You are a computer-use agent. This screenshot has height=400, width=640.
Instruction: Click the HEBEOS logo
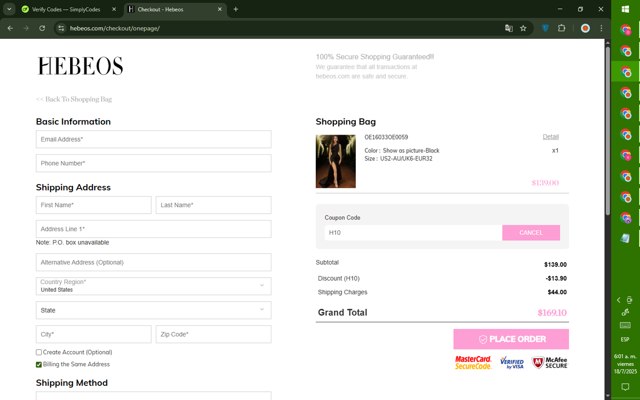(80, 66)
